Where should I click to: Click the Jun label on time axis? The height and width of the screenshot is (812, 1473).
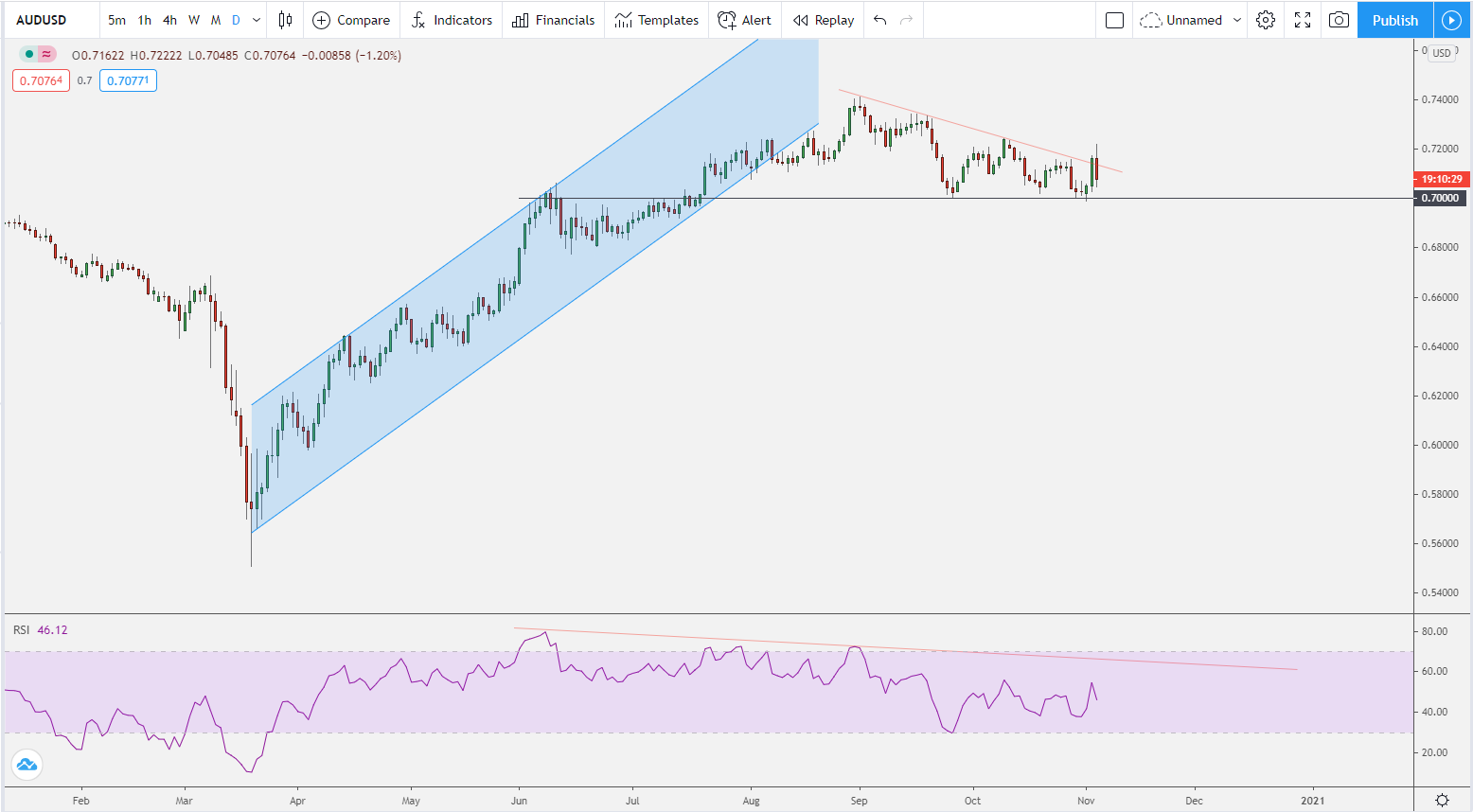519,801
